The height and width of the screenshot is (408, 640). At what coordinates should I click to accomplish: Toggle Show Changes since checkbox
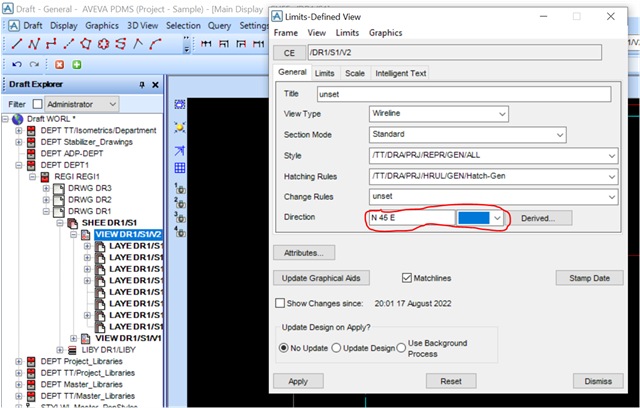[x=280, y=303]
